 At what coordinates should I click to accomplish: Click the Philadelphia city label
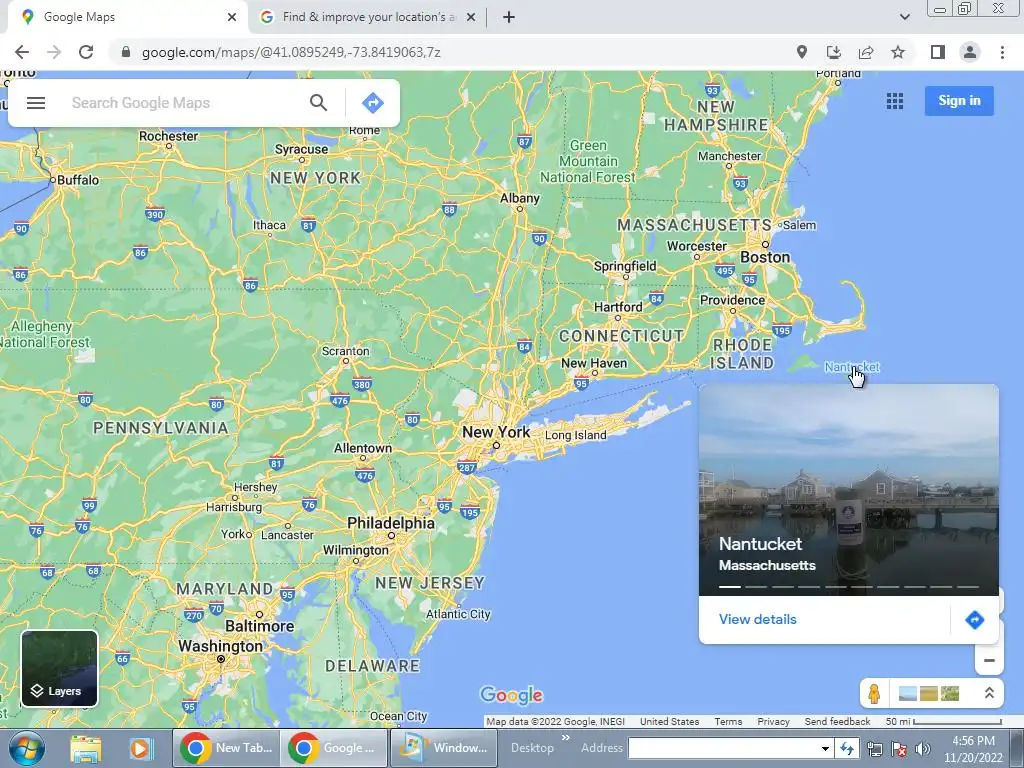click(391, 523)
